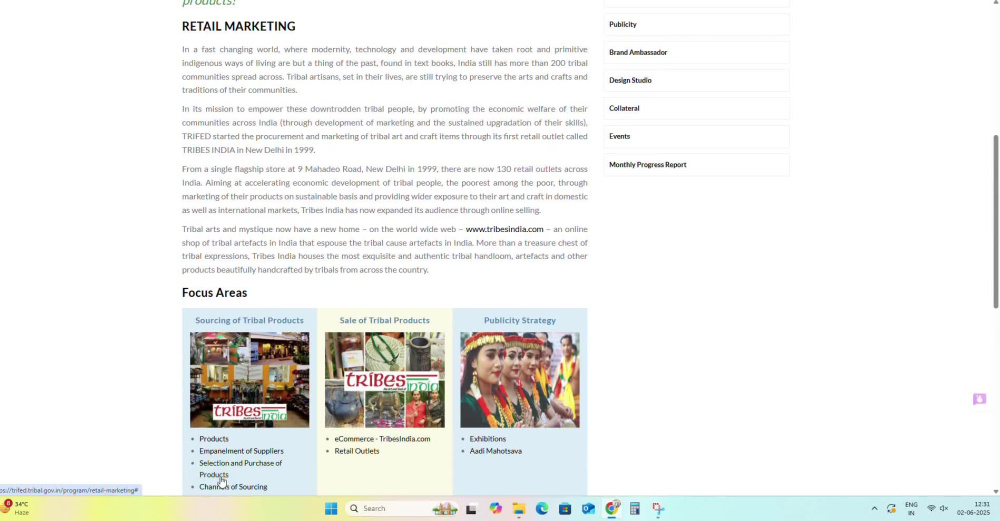1000x521 pixels.
Task: Click Publicity Strategy dancers image
Action: pos(520,379)
